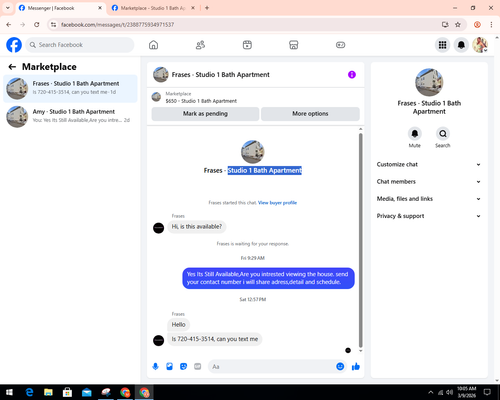
Task: Mute this chat with the bell icon
Action: (415, 134)
